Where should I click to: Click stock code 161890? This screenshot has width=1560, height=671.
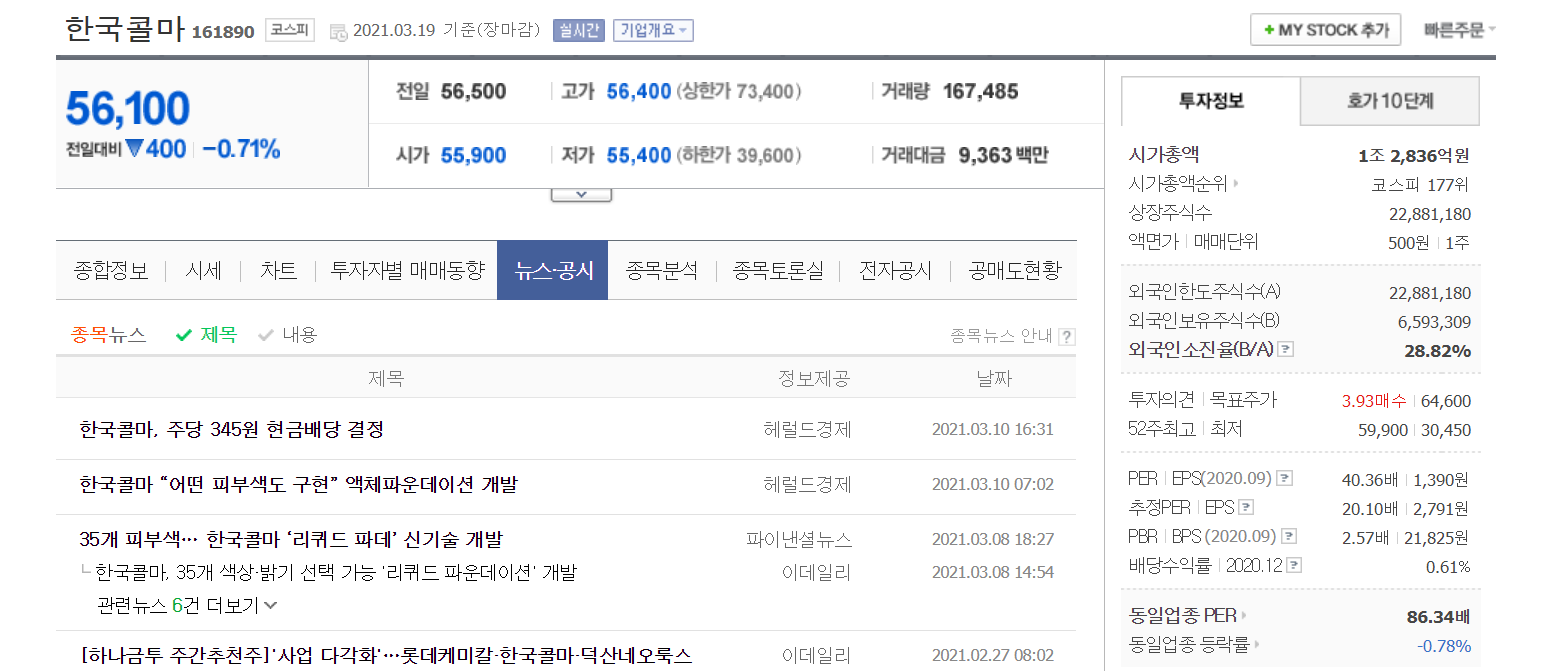tap(223, 32)
